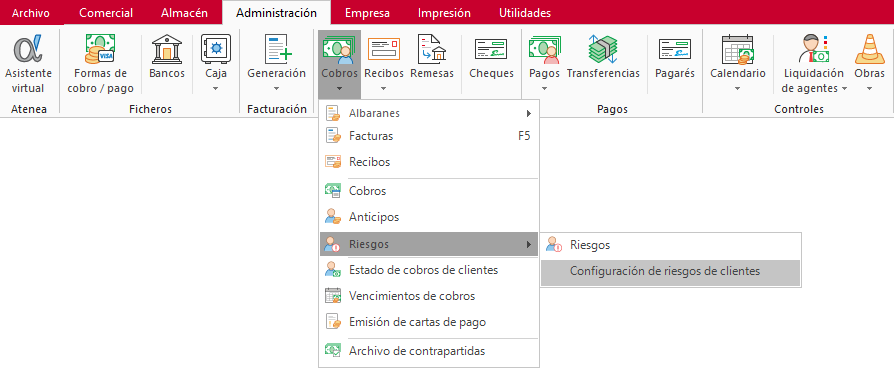Viewport: 894px width, 368px height.
Task: Expand the Recibos dropdown arrow
Action: click(x=384, y=88)
